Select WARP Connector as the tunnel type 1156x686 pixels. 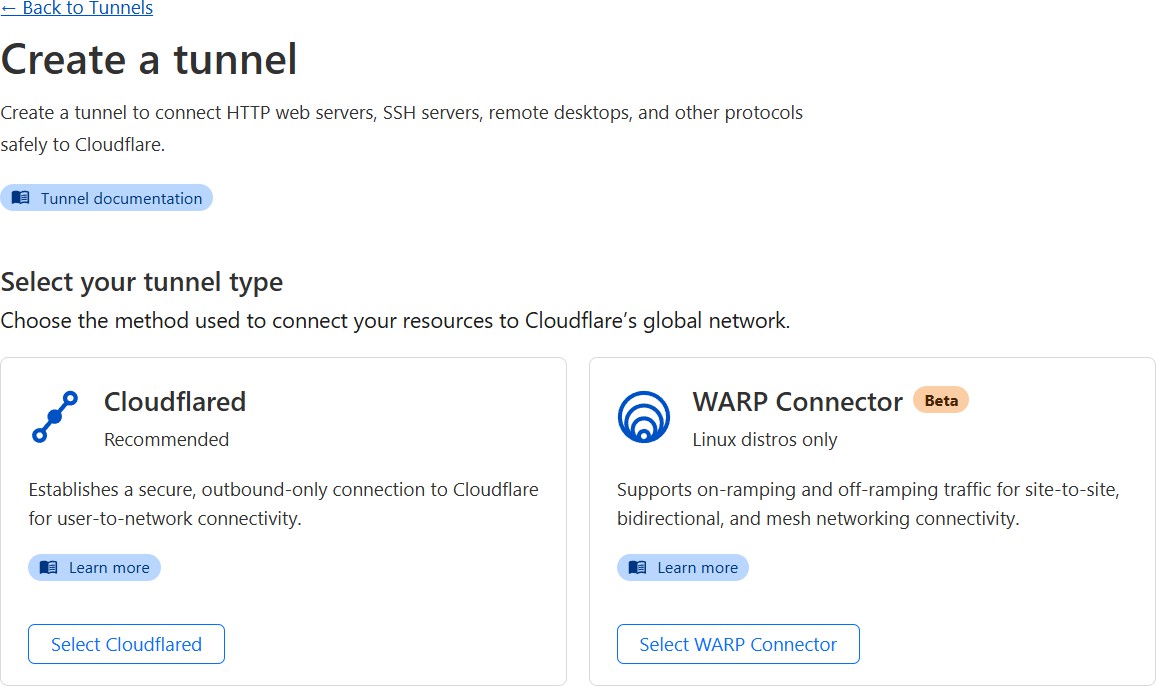click(x=738, y=644)
